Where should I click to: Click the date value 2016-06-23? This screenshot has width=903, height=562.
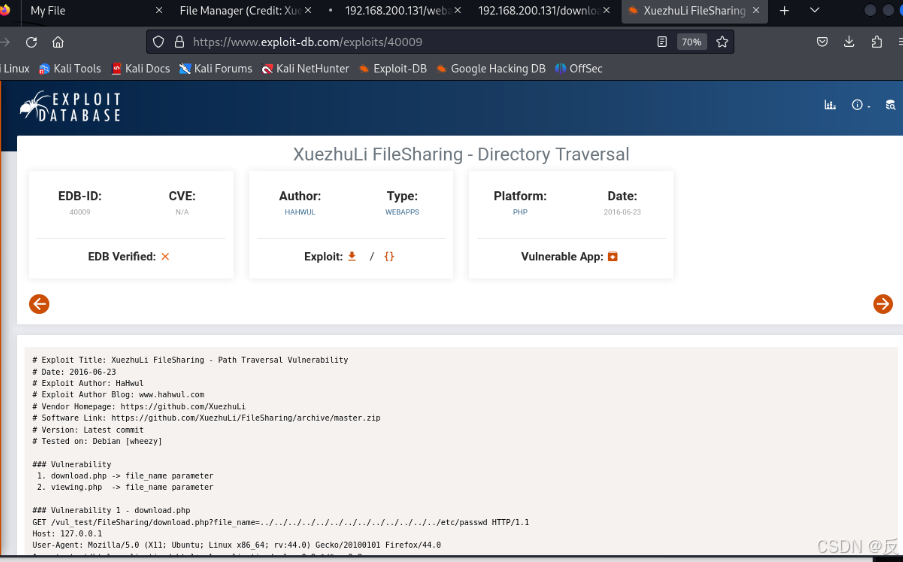622,212
